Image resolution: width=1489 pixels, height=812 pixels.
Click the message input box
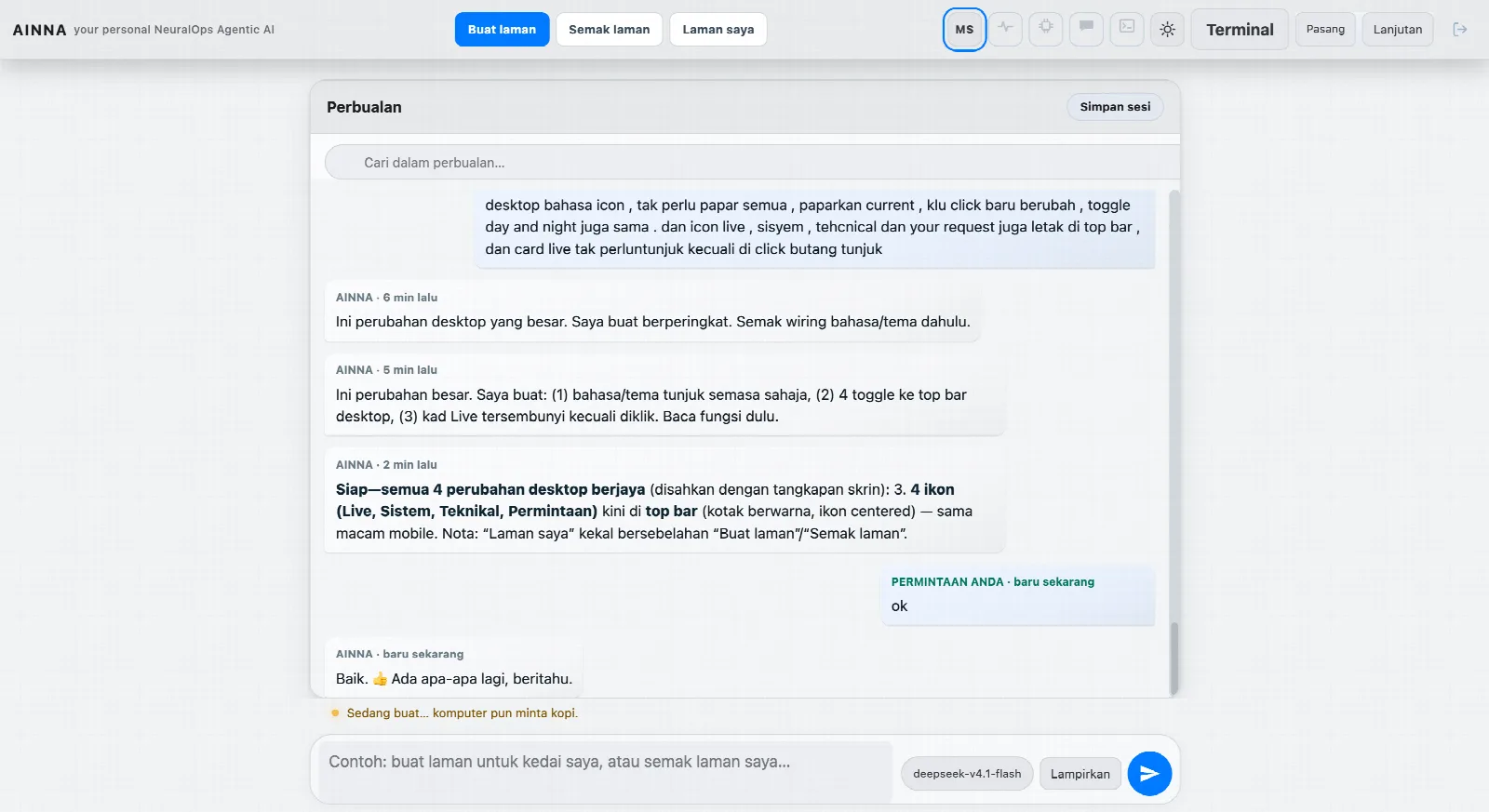point(605,771)
